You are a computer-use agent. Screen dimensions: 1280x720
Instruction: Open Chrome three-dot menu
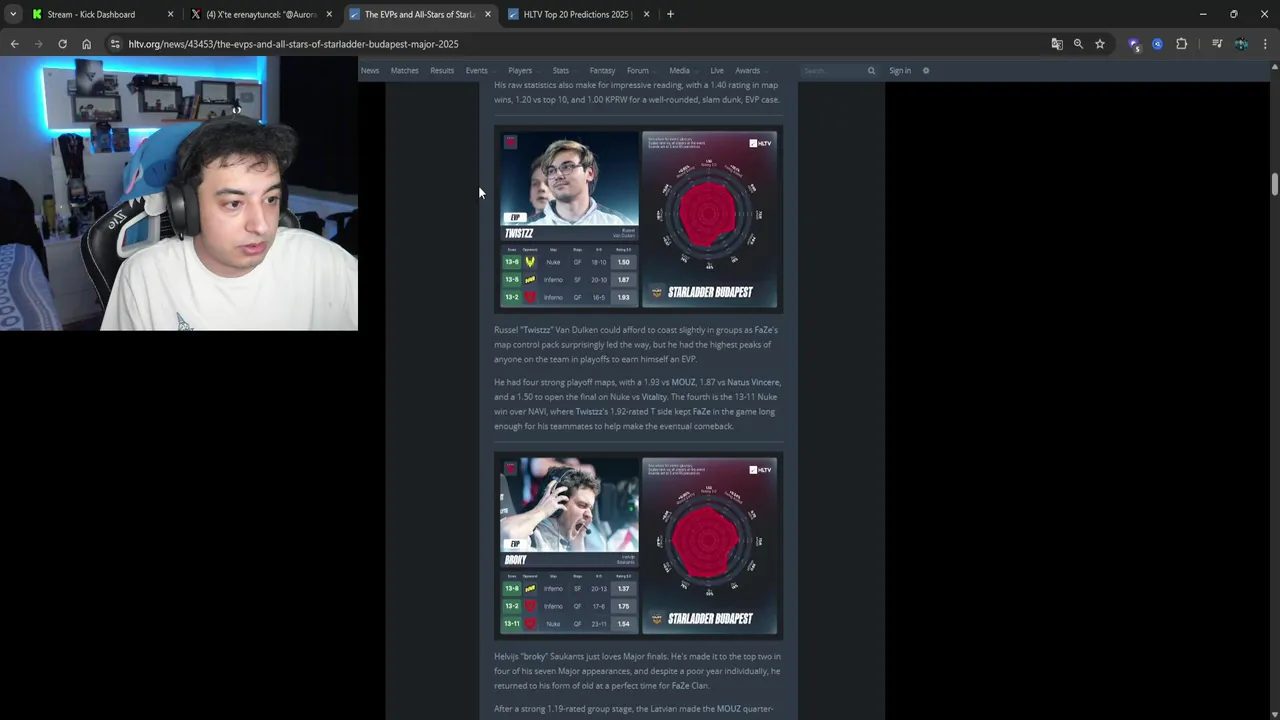[x=1265, y=44]
